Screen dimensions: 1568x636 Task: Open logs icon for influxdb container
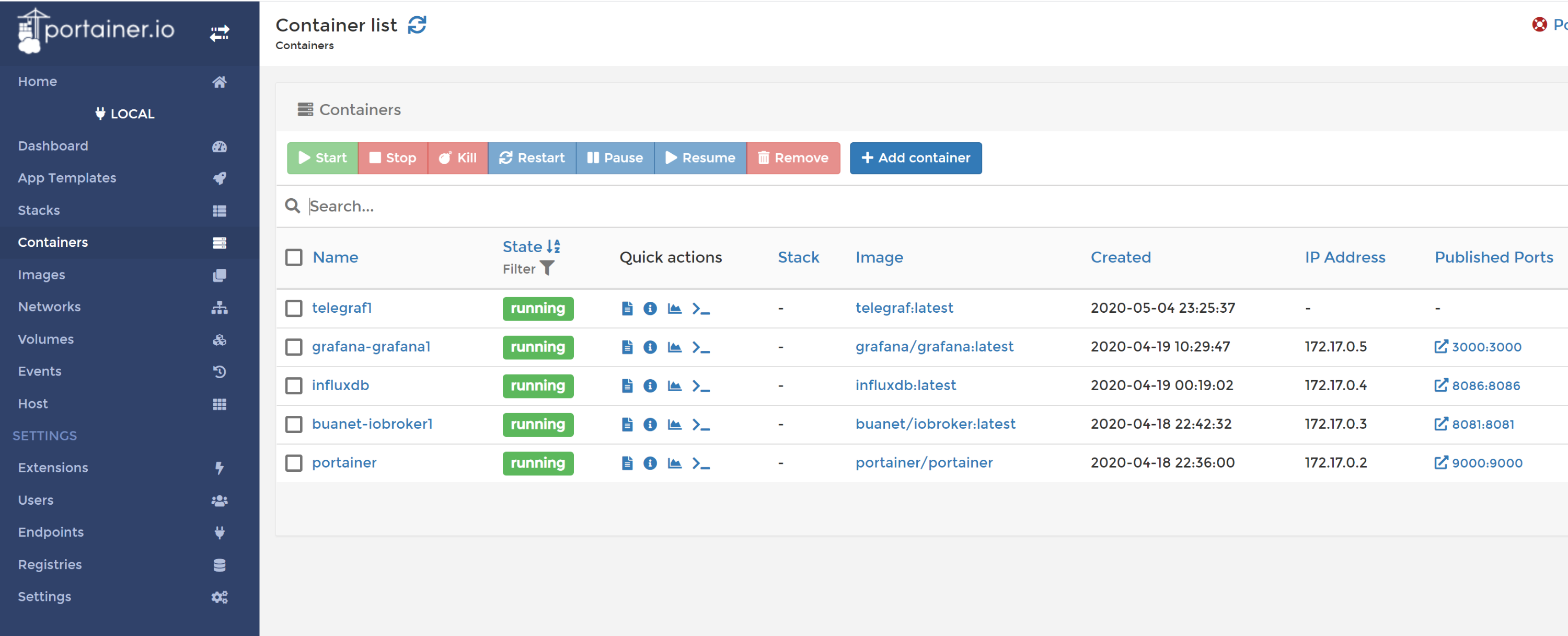627,385
